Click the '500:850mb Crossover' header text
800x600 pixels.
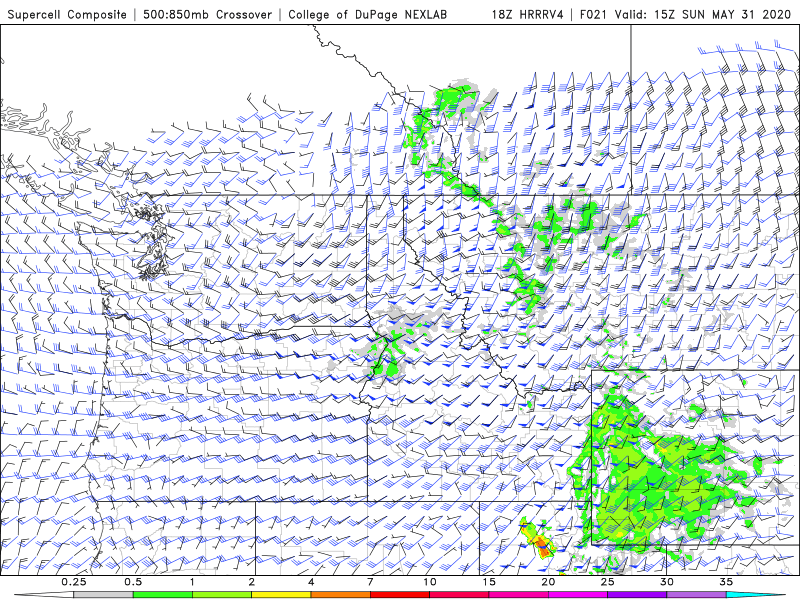(x=208, y=14)
